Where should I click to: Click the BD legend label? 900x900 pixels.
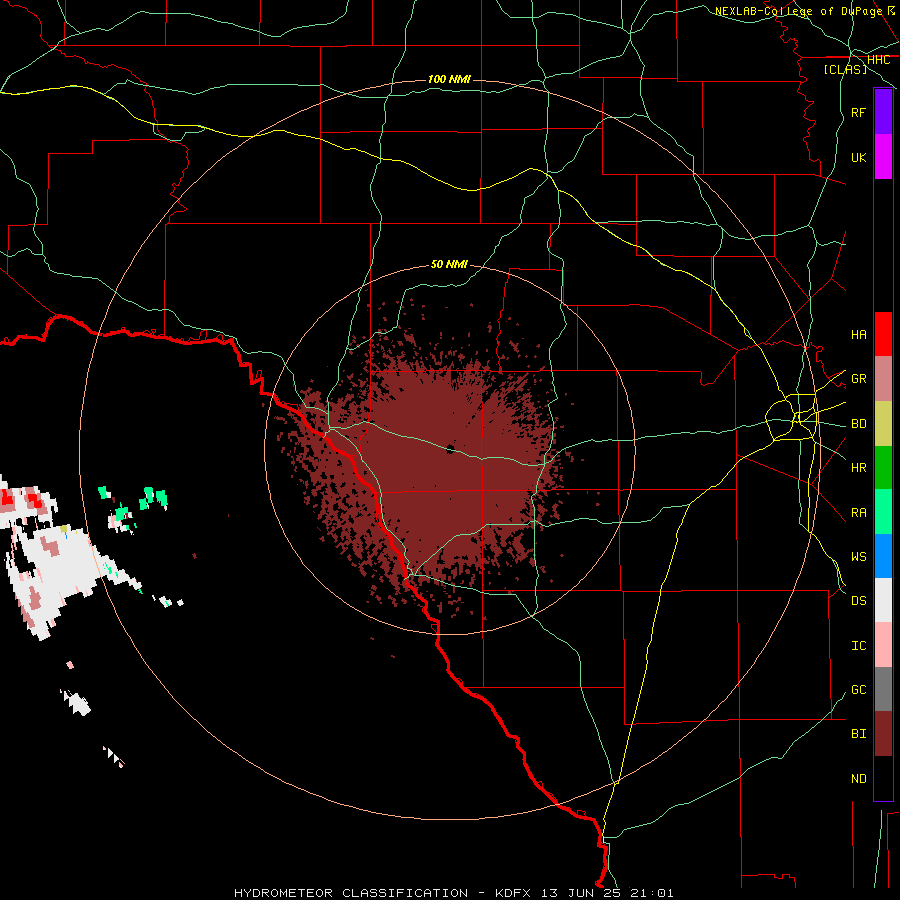(x=859, y=424)
